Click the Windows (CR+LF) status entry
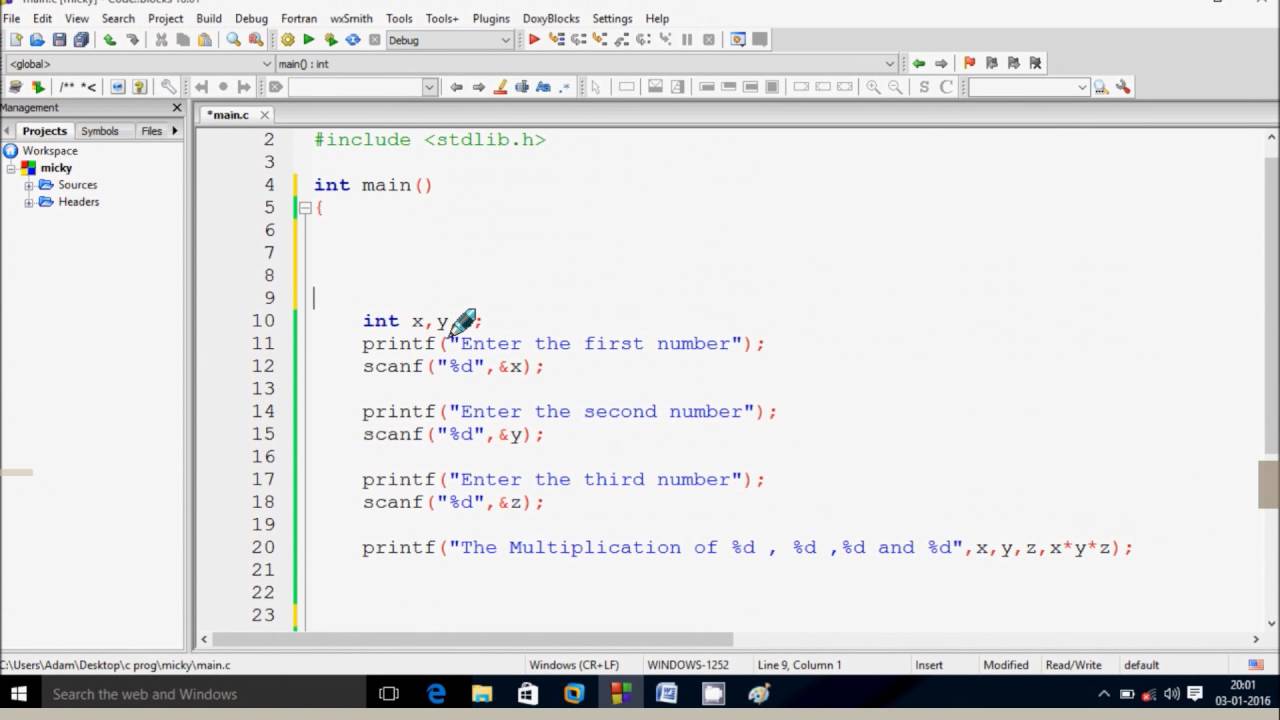Image resolution: width=1280 pixels, height=720 pixels. tap(574, 665)
